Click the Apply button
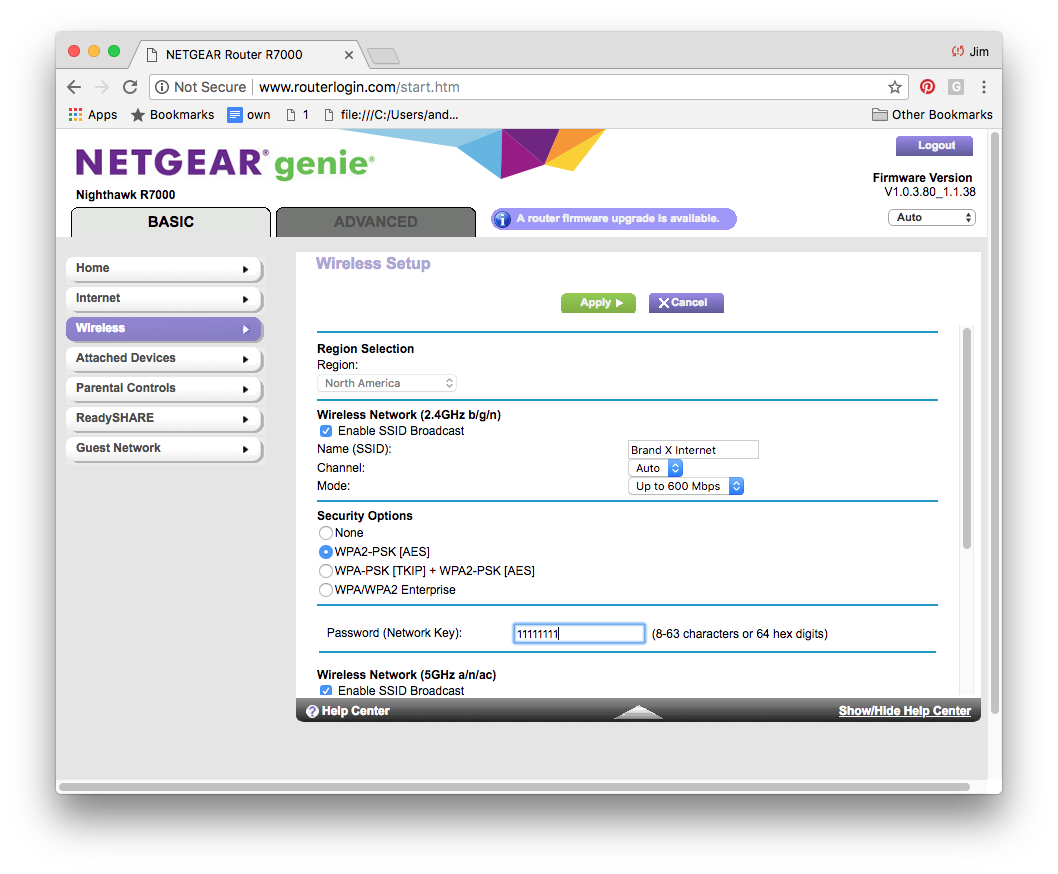1058x874 pixels. click(x=598, y=303)
